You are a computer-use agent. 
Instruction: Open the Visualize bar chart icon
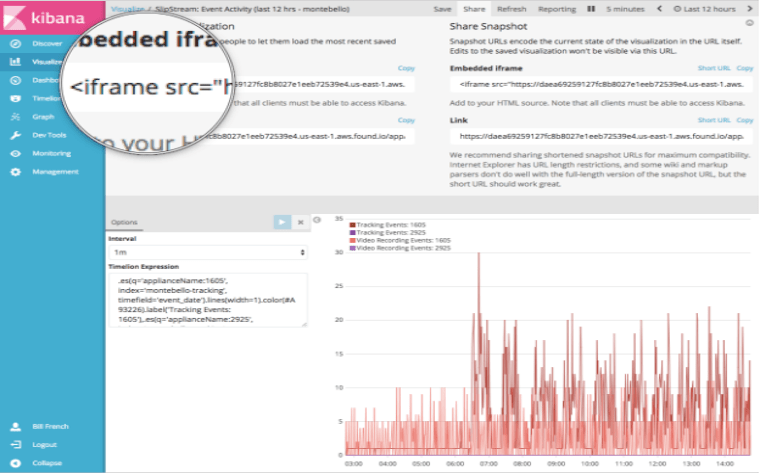click(16, 62)
